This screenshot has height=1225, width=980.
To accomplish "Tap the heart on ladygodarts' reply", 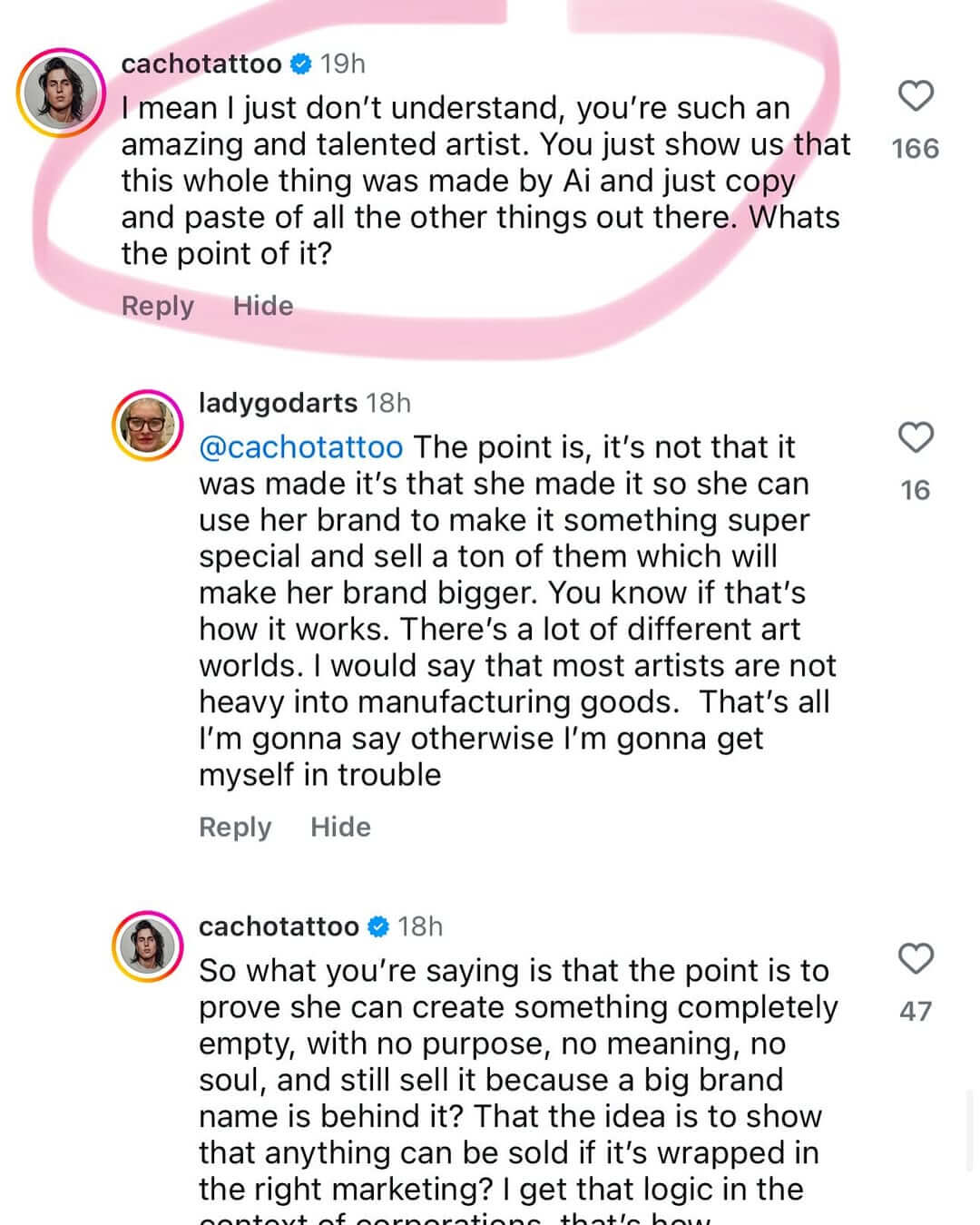I will 915,437.
